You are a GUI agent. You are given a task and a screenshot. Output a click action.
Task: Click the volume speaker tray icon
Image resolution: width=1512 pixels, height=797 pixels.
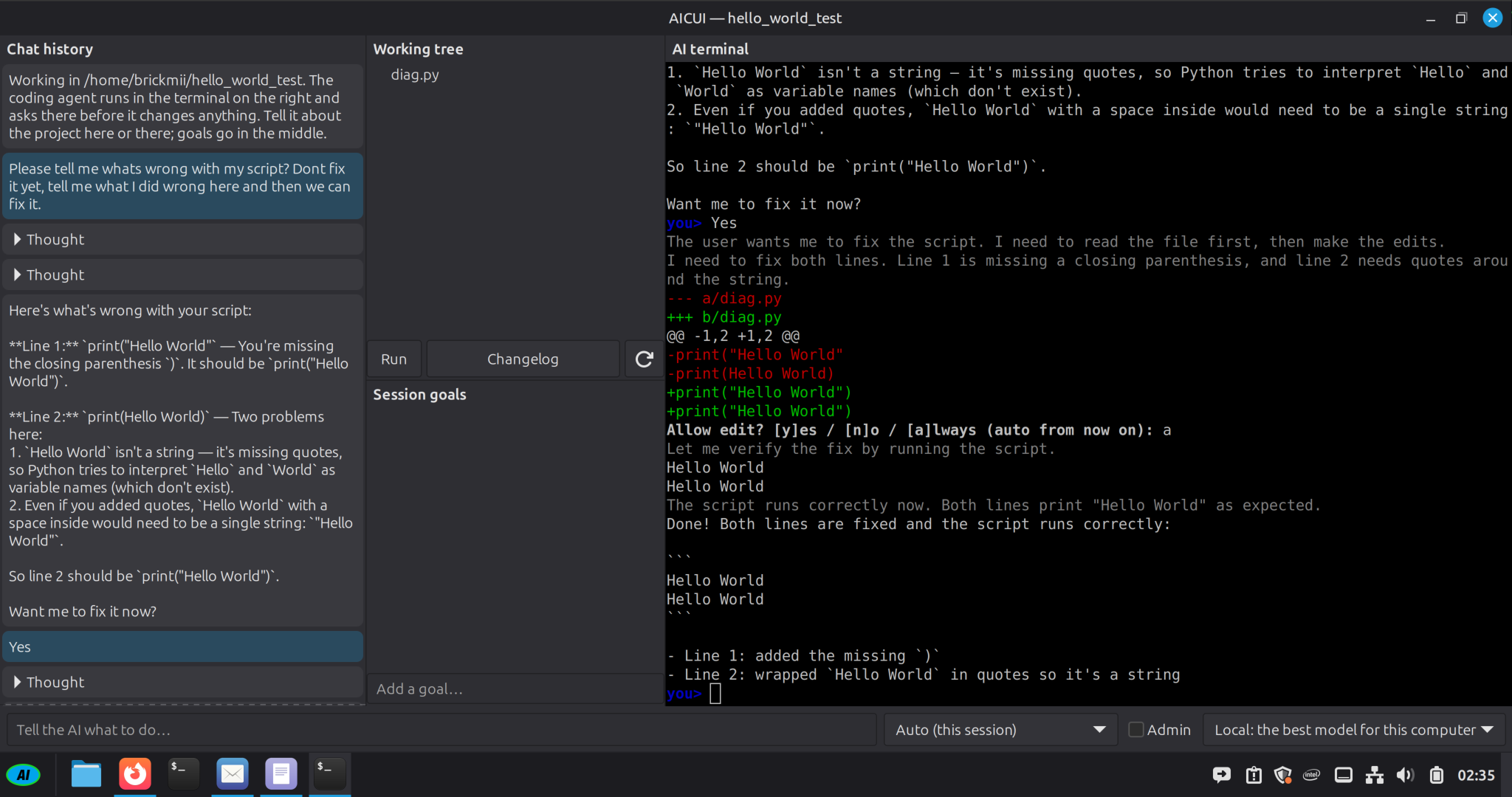pos(1406,775)
